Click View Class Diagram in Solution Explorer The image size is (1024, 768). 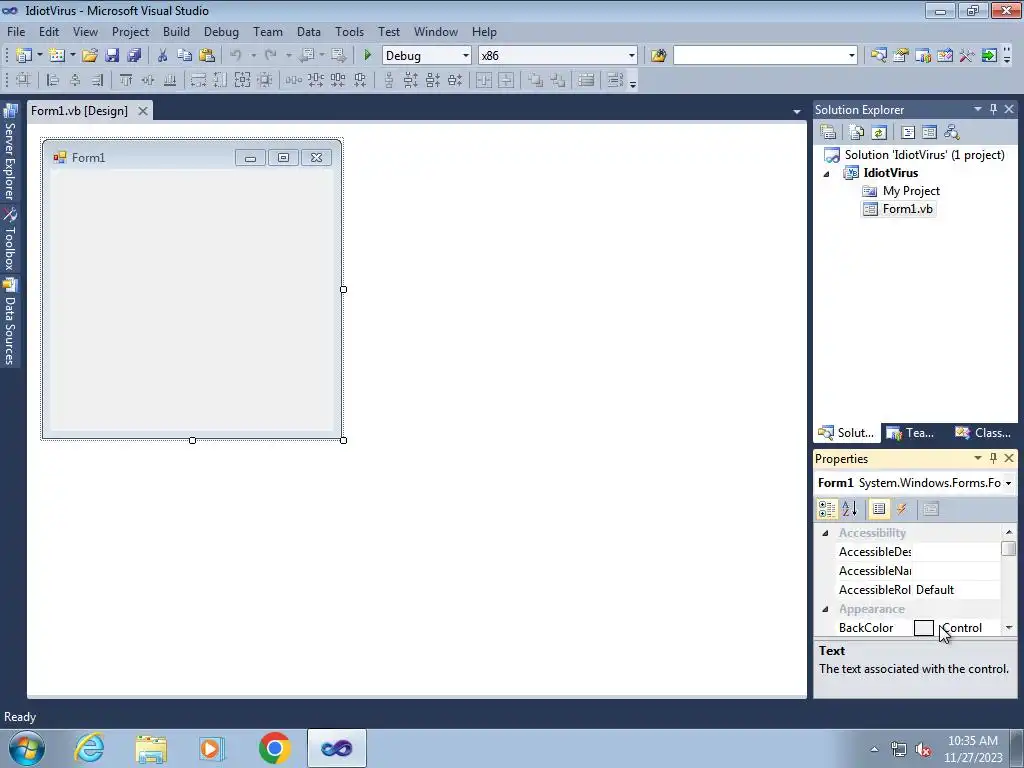pos(952,133)
